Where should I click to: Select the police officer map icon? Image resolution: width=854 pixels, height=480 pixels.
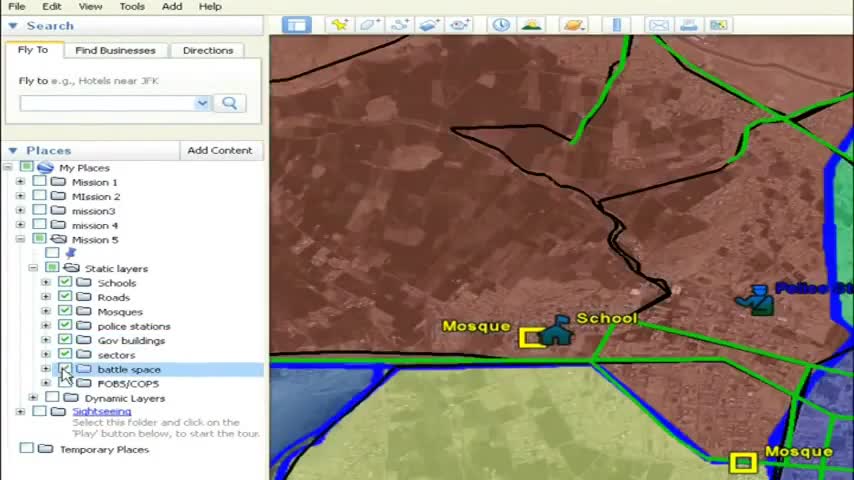756,300
